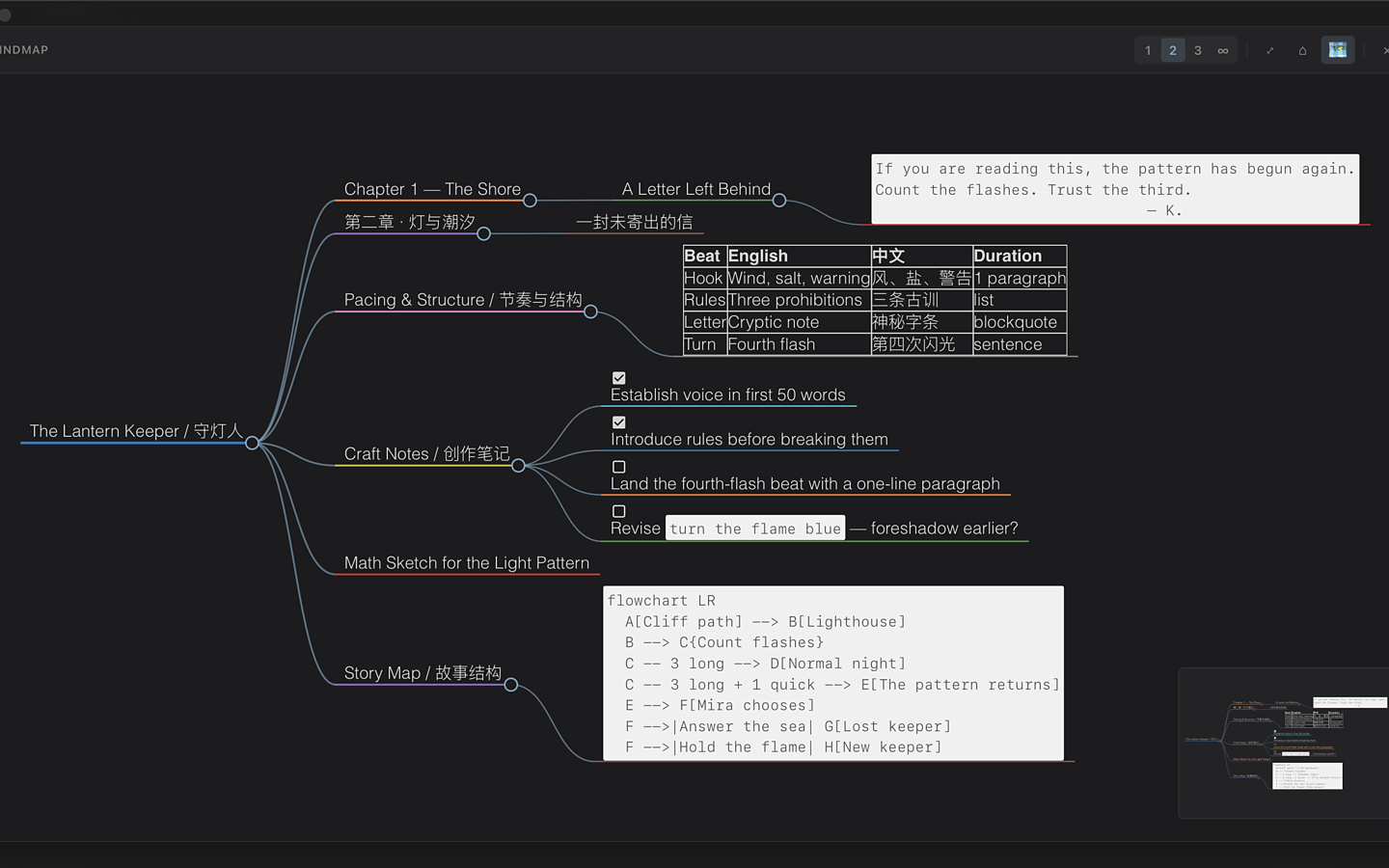
Task: Click the fit-to-view expand arrows icon
Action: click(1269, 50)
